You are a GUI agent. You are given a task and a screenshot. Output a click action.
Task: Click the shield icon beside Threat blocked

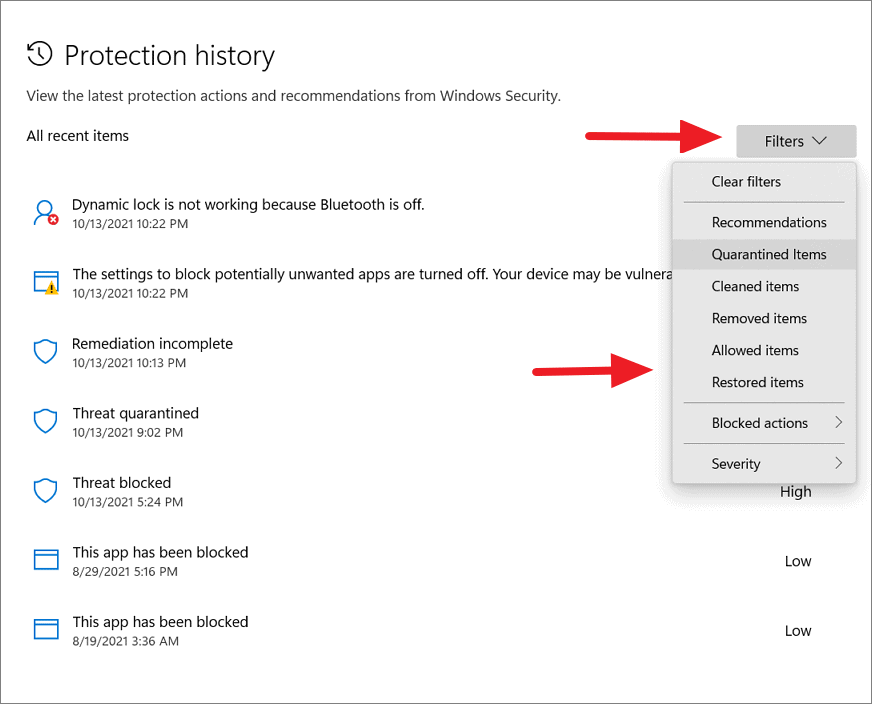[45, 490]
